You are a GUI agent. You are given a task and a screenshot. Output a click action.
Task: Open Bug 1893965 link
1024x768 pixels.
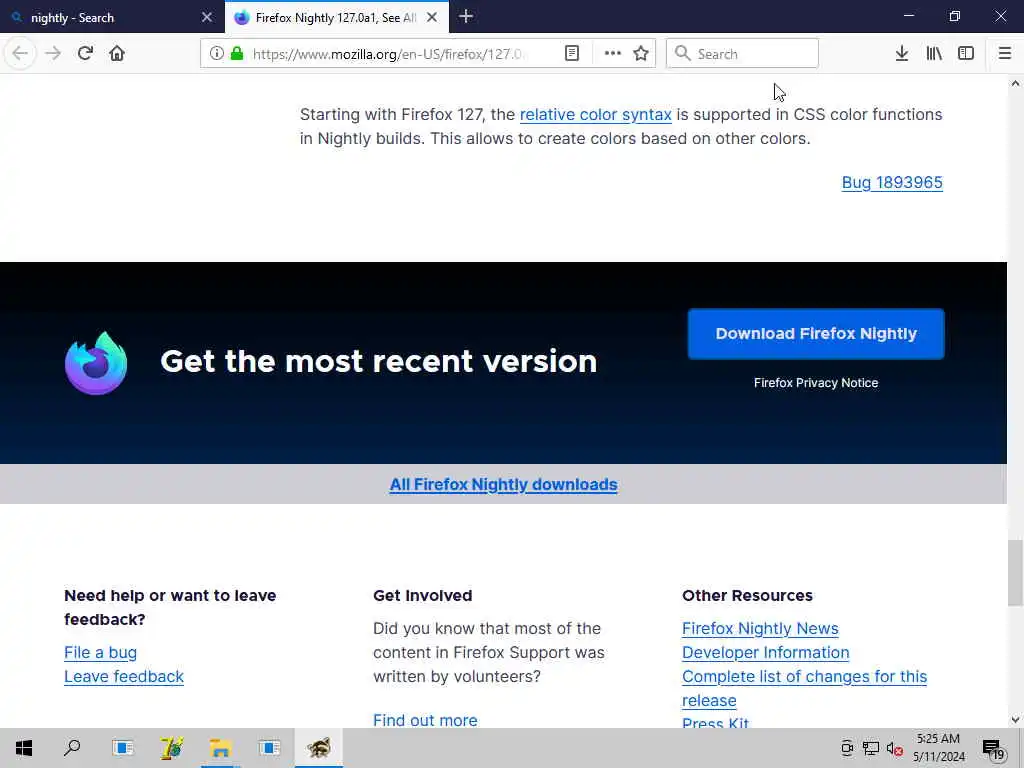(892, 182)
